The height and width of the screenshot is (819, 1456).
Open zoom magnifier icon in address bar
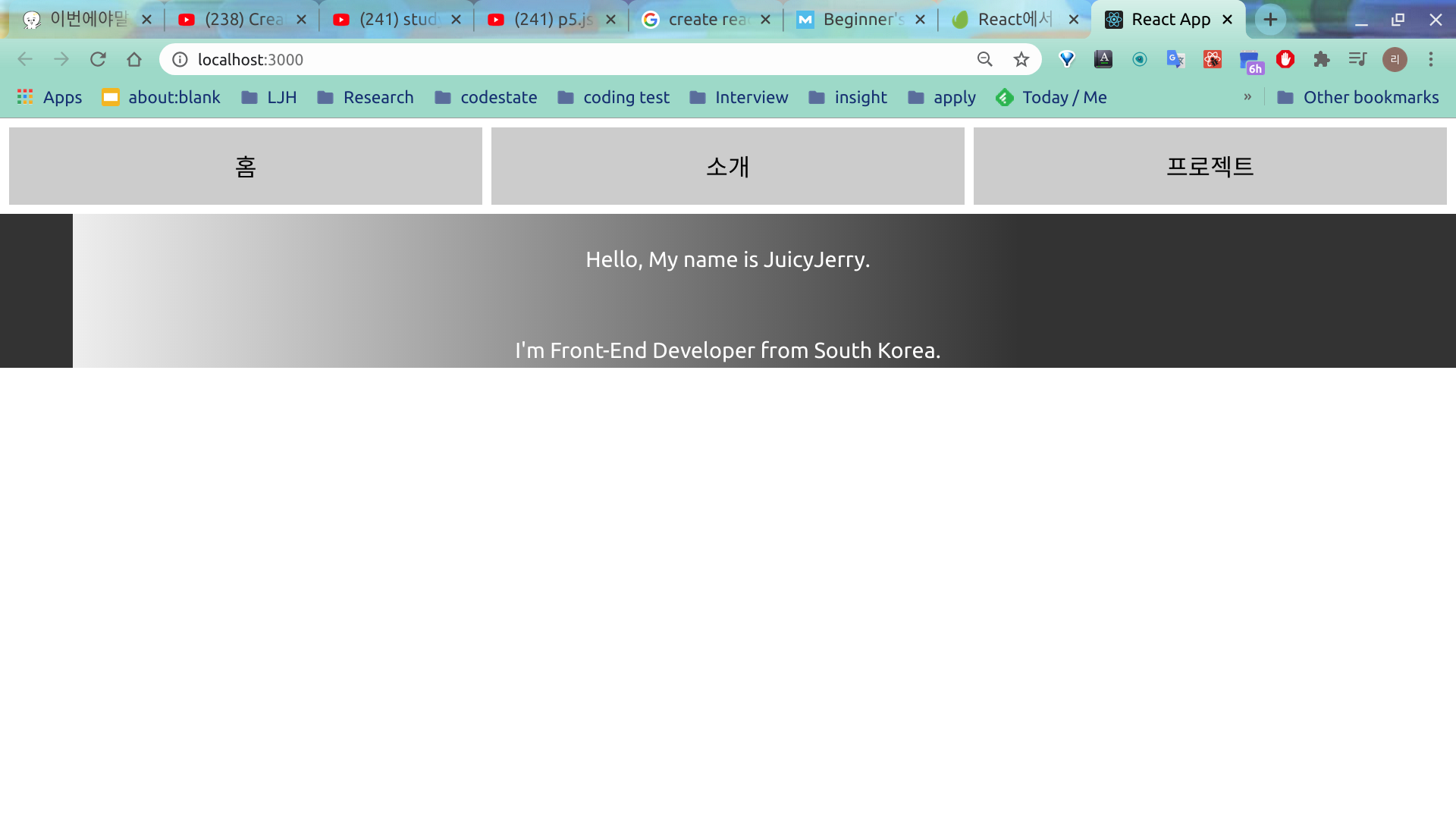(984, 59)
